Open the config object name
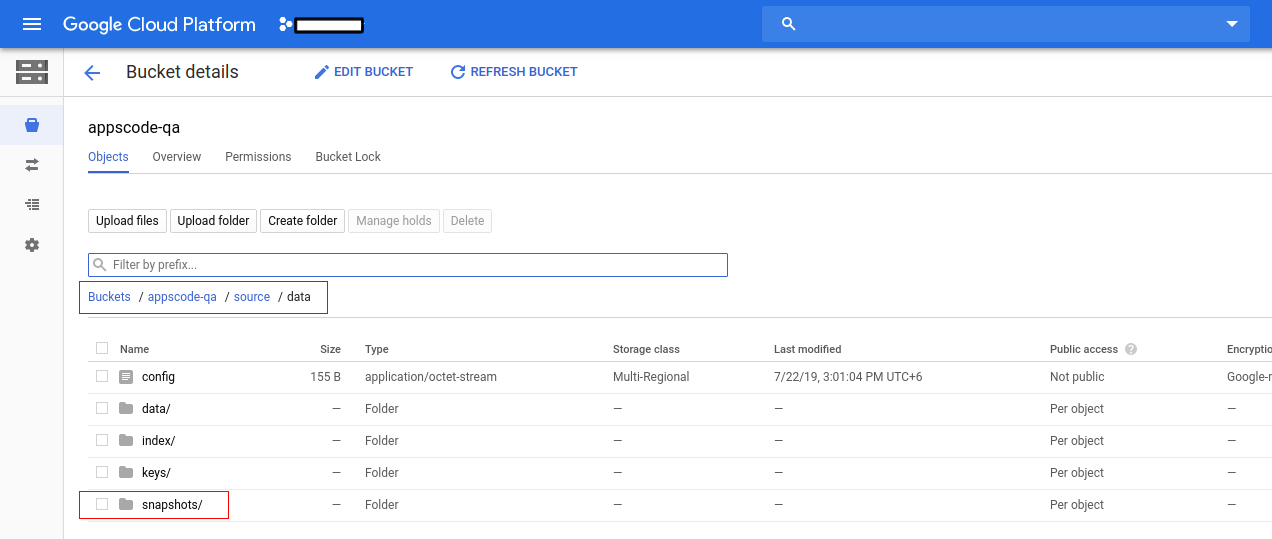The image size is (1272, 539). [158, 377]
